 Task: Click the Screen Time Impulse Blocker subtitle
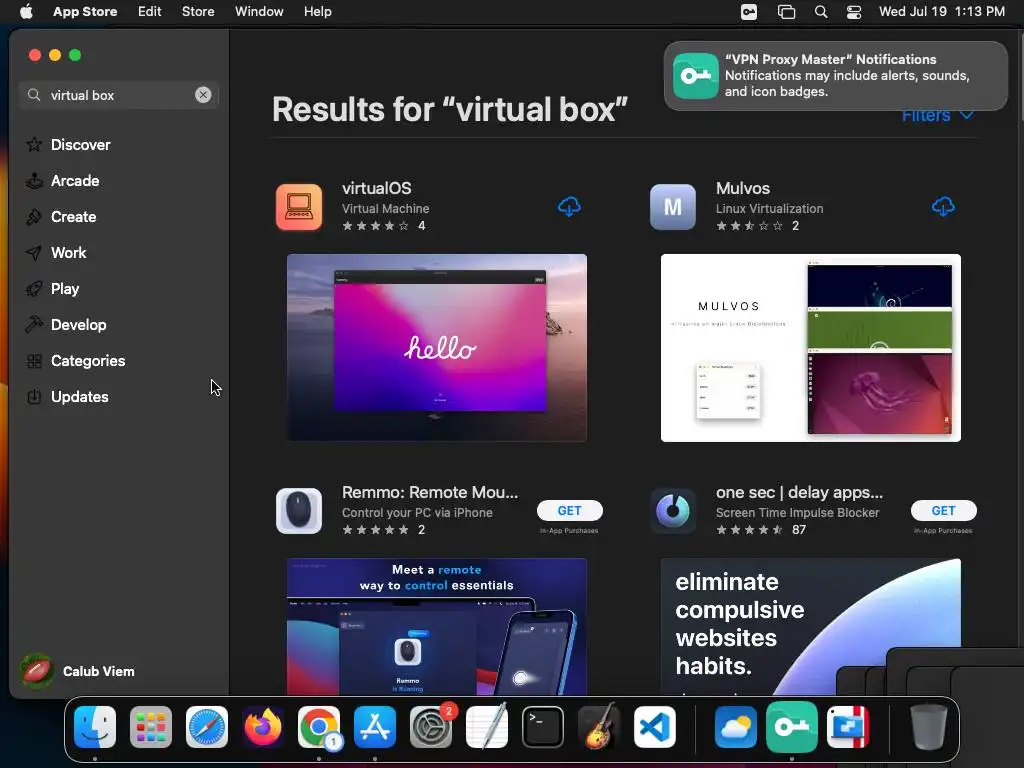(x=797, y=513)
